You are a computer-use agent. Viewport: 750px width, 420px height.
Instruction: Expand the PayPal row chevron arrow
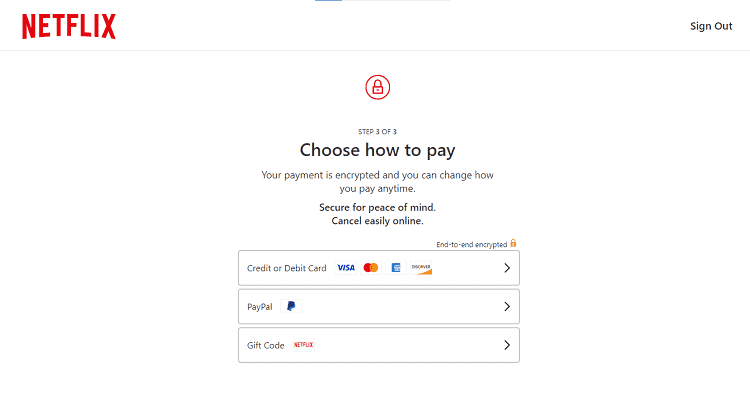[x=507, y=307]
